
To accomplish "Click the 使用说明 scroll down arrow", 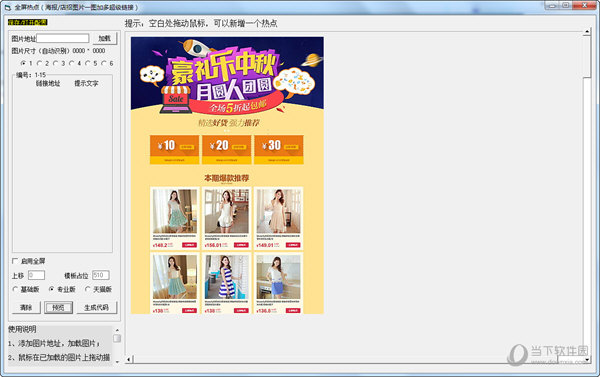I will click(x=117, y=361).
